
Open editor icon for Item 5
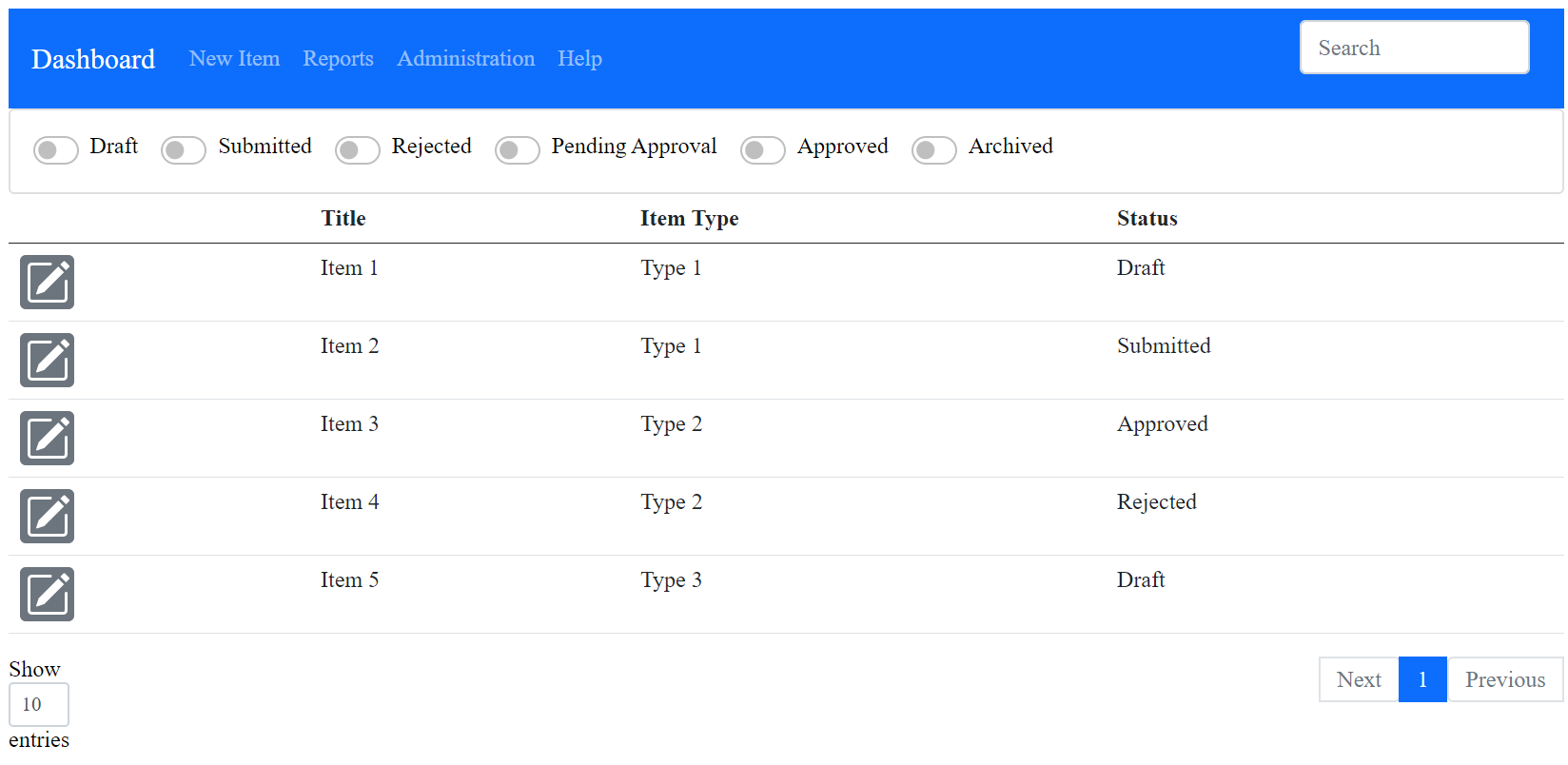47,594
